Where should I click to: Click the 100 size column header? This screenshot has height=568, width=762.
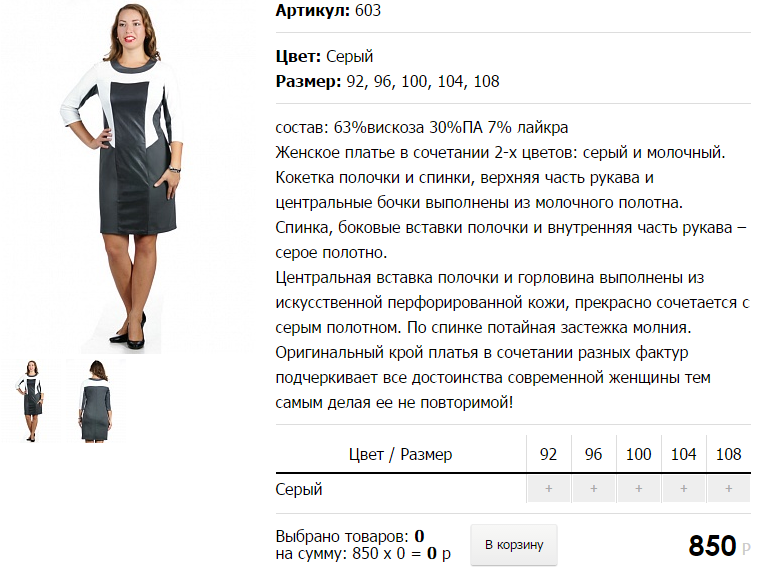pos(639,454)
